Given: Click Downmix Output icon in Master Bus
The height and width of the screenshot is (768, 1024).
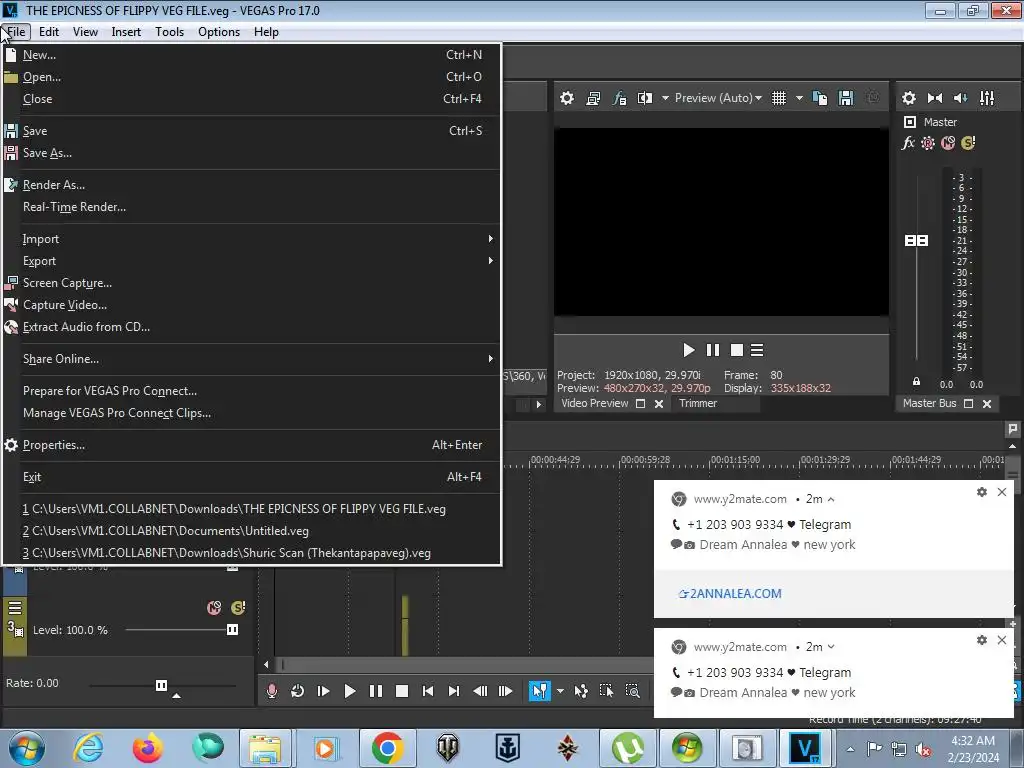Looking at the screenshot, I should pos(935,98).
